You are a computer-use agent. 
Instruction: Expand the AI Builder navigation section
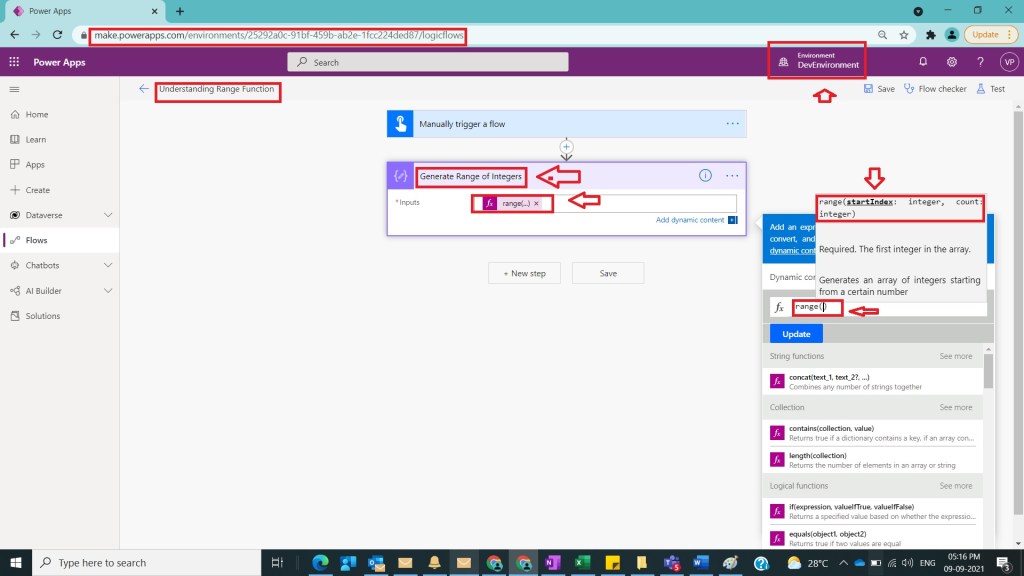[108, 291]
